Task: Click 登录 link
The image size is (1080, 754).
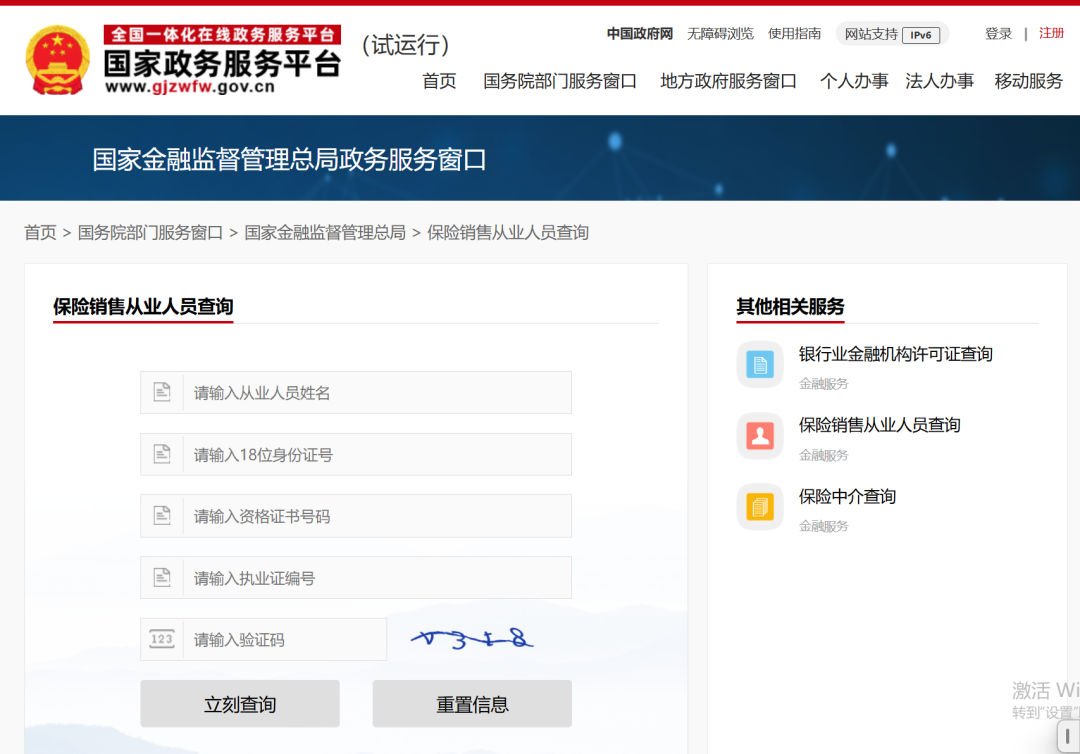Action: pyautogui.click(x=998, y=34)
